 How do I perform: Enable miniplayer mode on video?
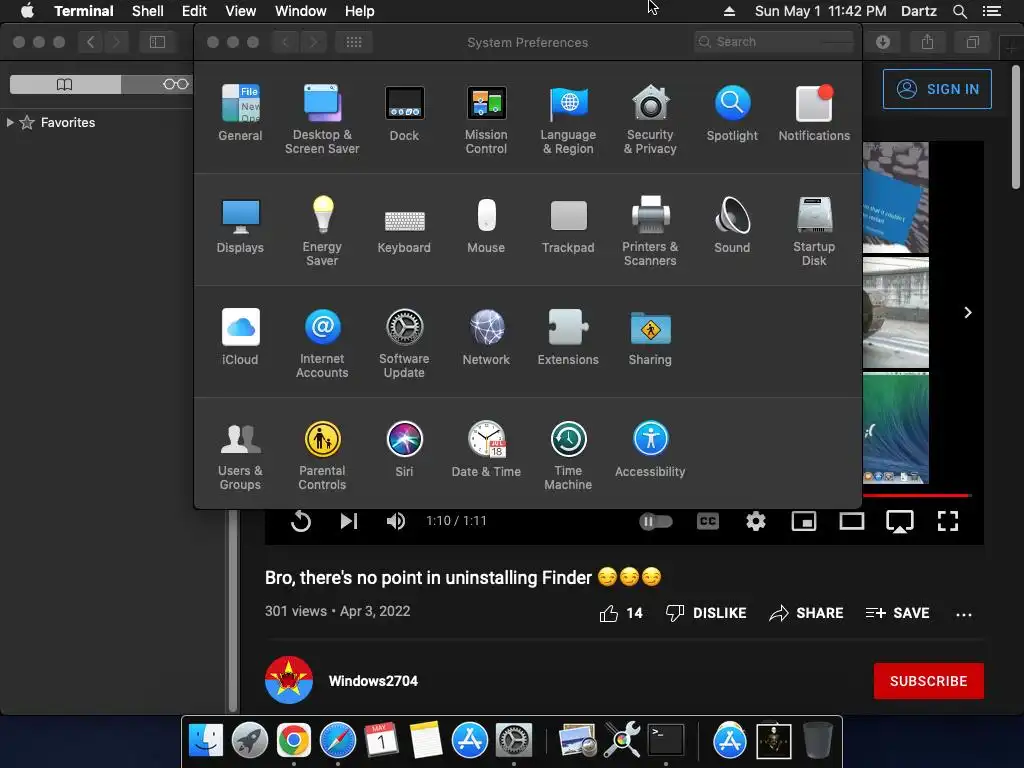[804, 521]
